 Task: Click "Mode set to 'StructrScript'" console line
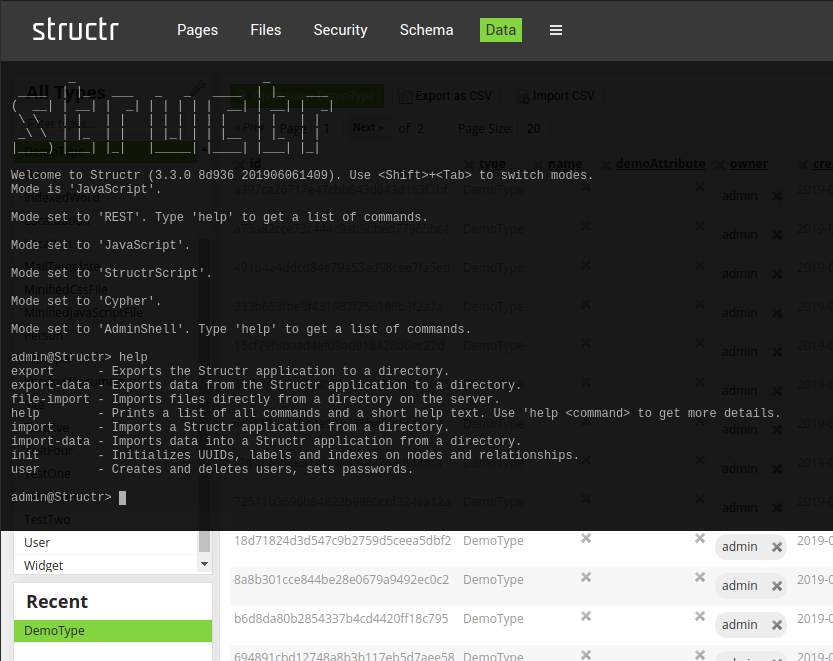pos(111,273)
